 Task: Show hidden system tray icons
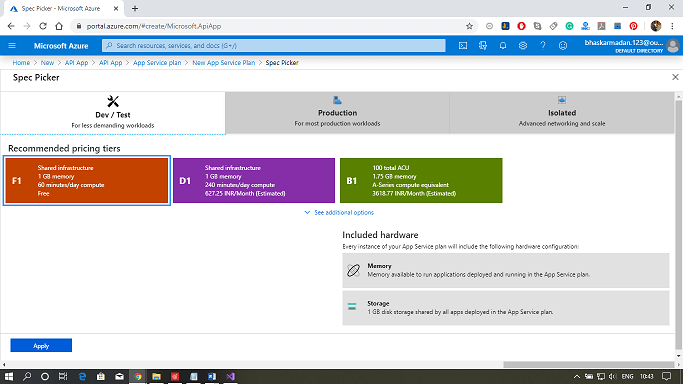pos(577,377)
